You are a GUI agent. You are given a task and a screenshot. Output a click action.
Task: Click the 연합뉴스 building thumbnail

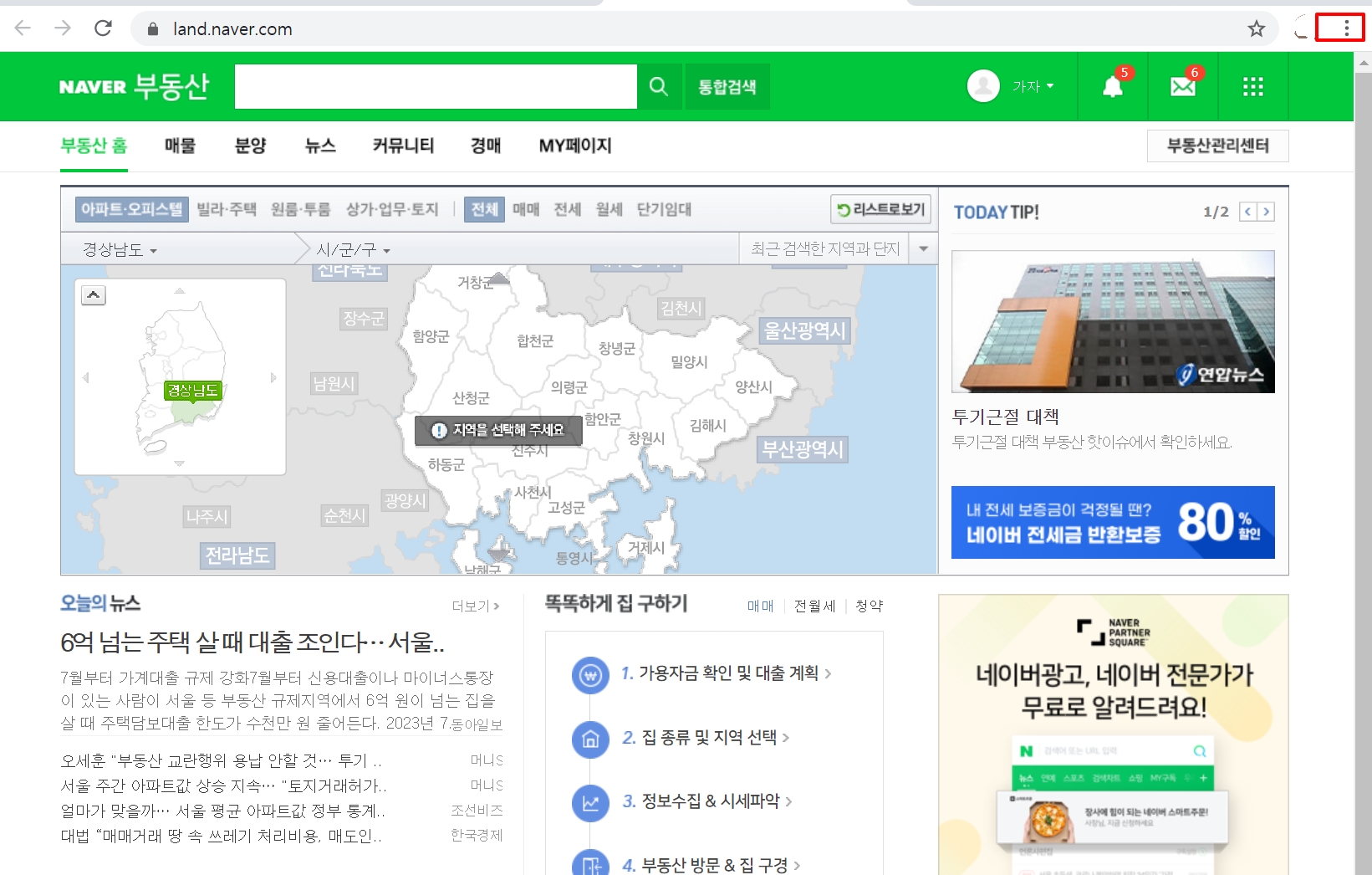coord(1113,322)
